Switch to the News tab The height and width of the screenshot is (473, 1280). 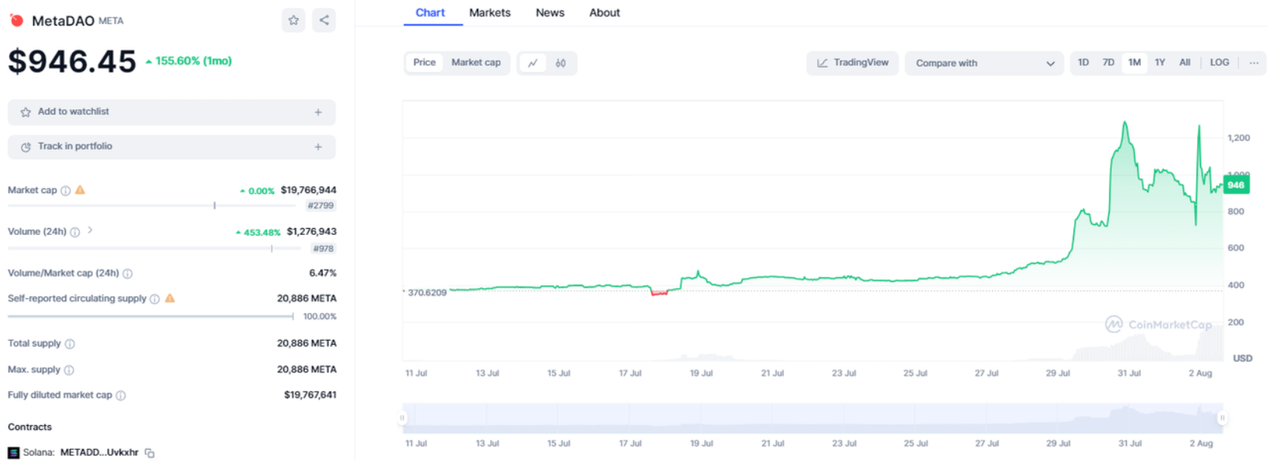[550, 13]
